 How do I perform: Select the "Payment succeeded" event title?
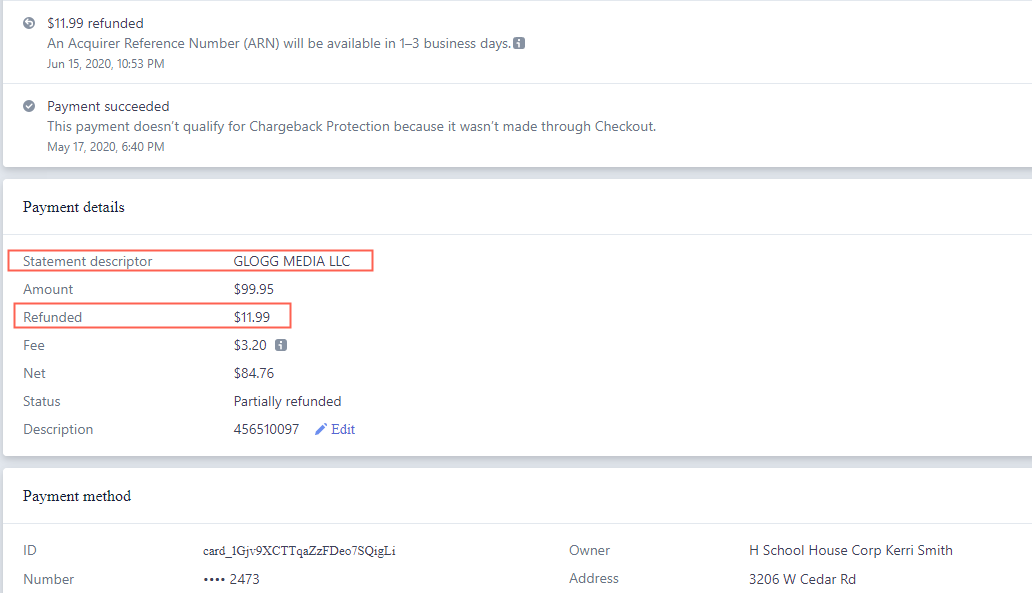pyautogui.click(x=108, y=106)
